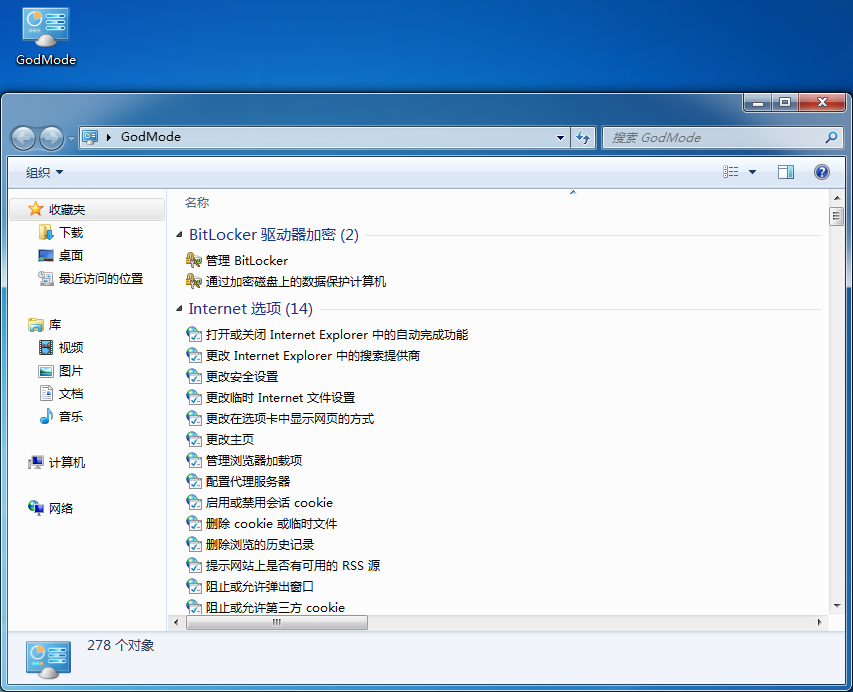Go back with the Back arrow button

pos(23,138)
